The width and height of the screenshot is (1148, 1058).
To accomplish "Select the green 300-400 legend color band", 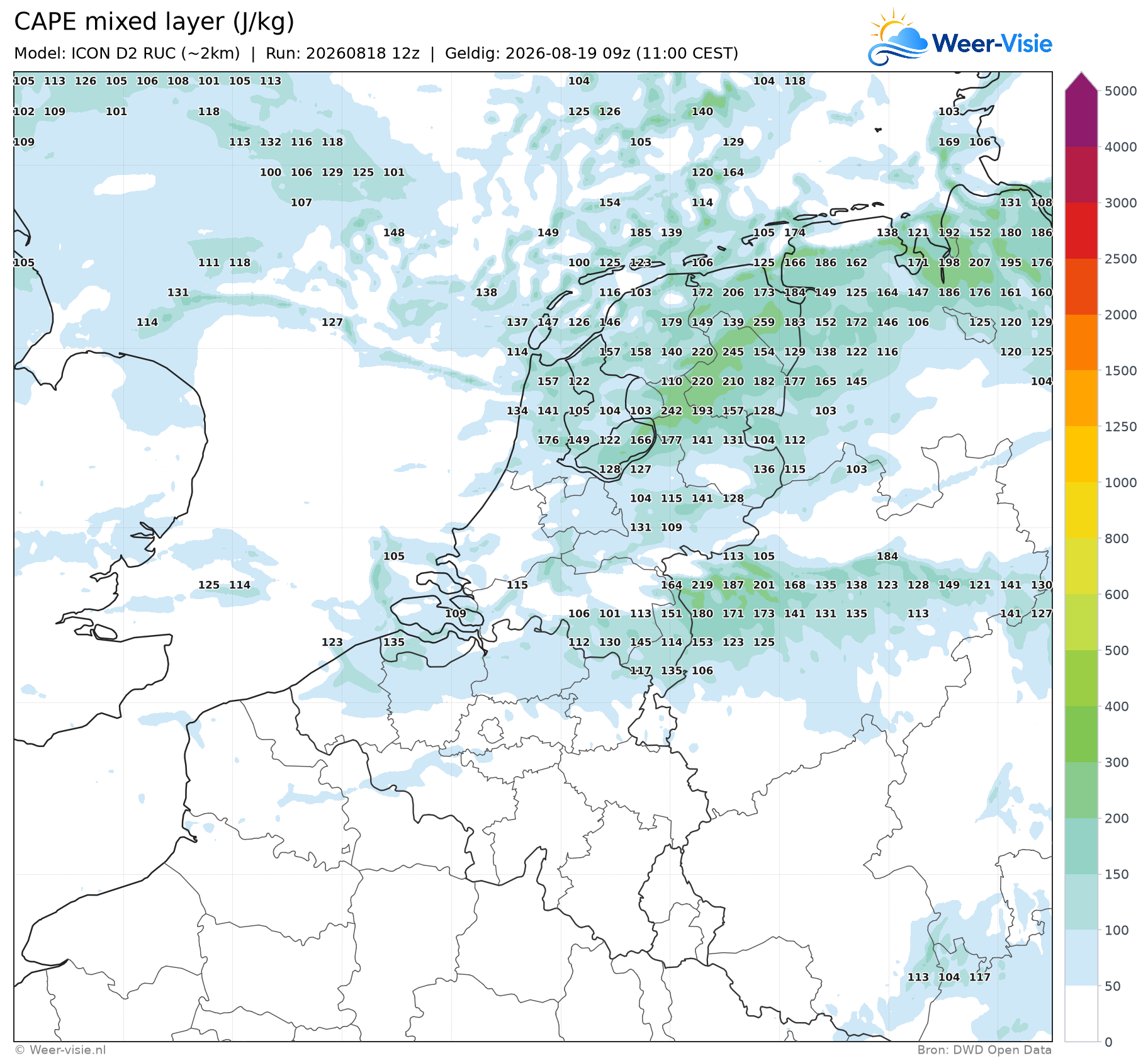I will point(1081,734).
